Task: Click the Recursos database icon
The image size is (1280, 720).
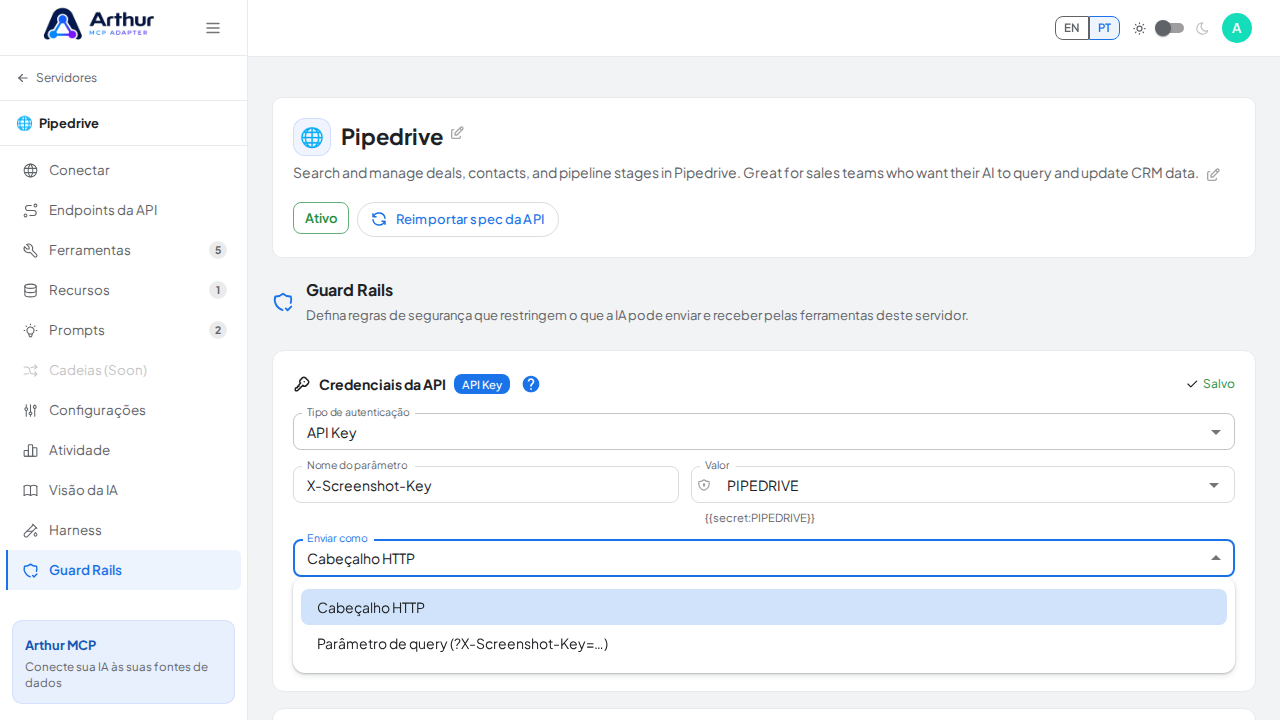Action: click(31, 290)
